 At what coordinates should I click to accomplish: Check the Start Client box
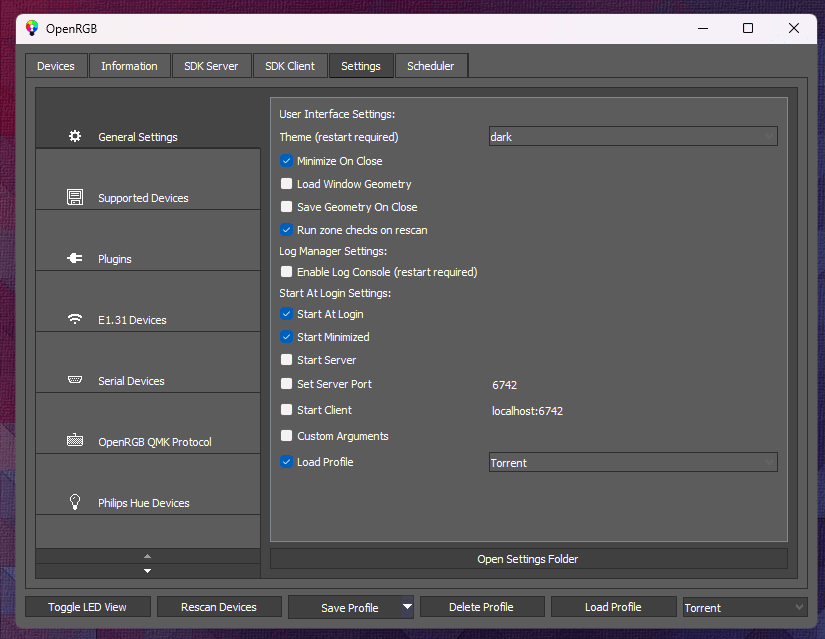tap(286, 410)
